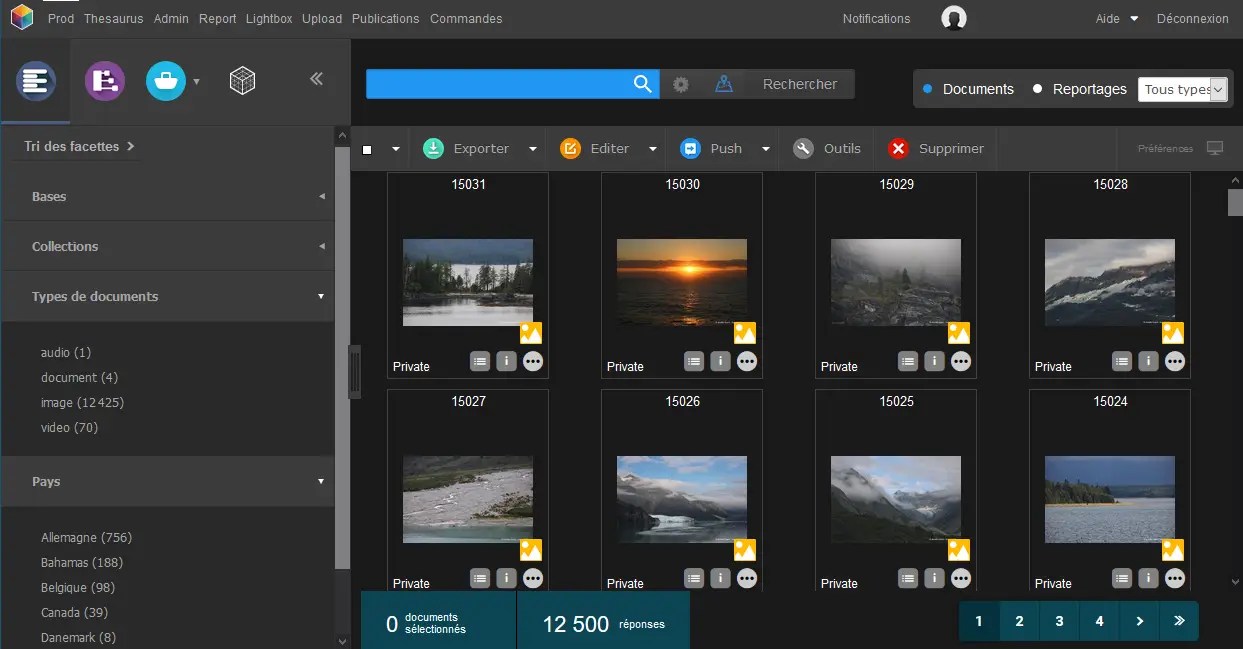Screen dimensions: 1243x649
Task: Open the Tous types dropdown
Action: [1183, 89]
